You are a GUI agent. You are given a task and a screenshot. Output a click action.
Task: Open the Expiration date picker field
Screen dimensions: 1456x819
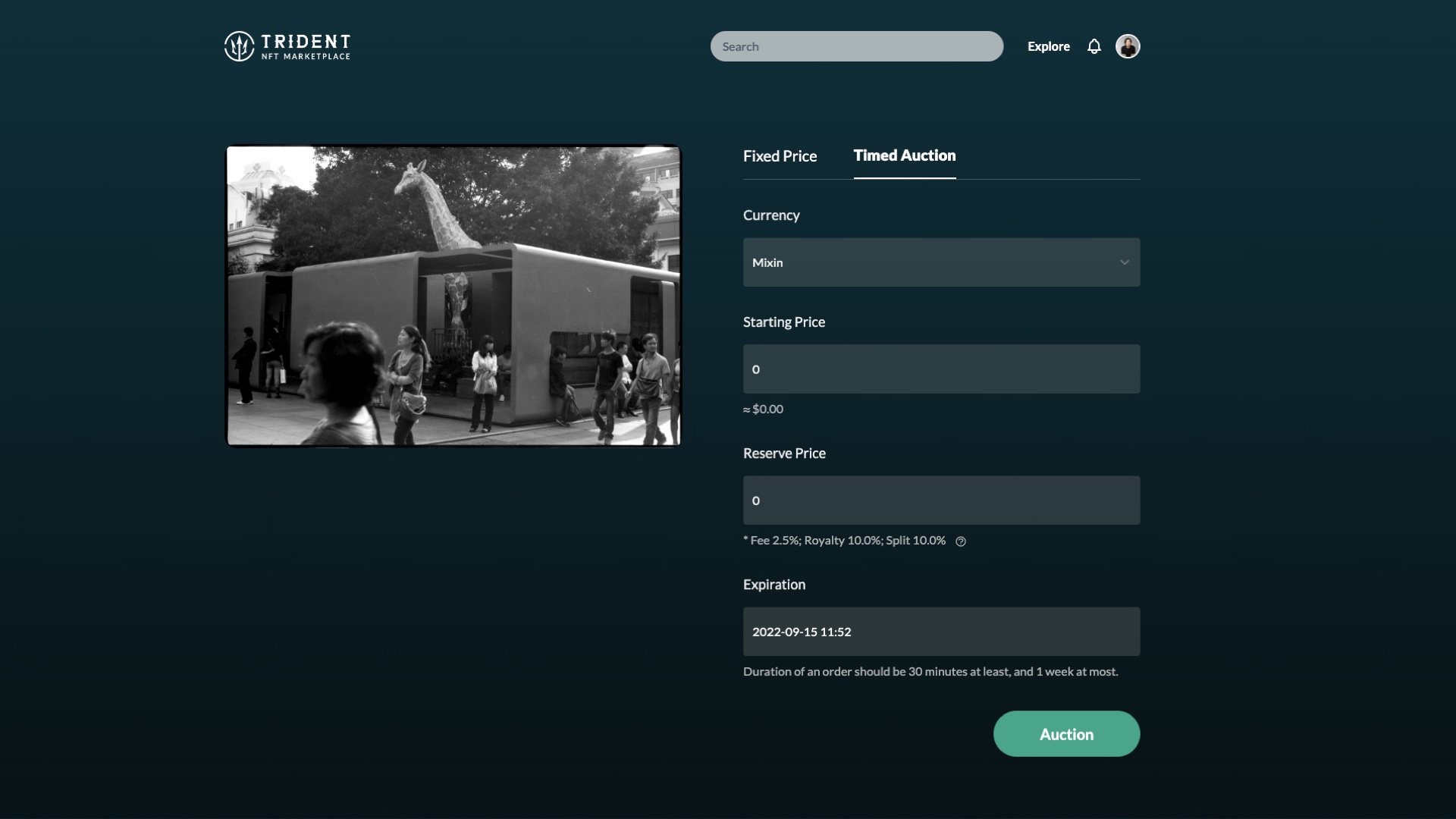click(x=940, y=632)
